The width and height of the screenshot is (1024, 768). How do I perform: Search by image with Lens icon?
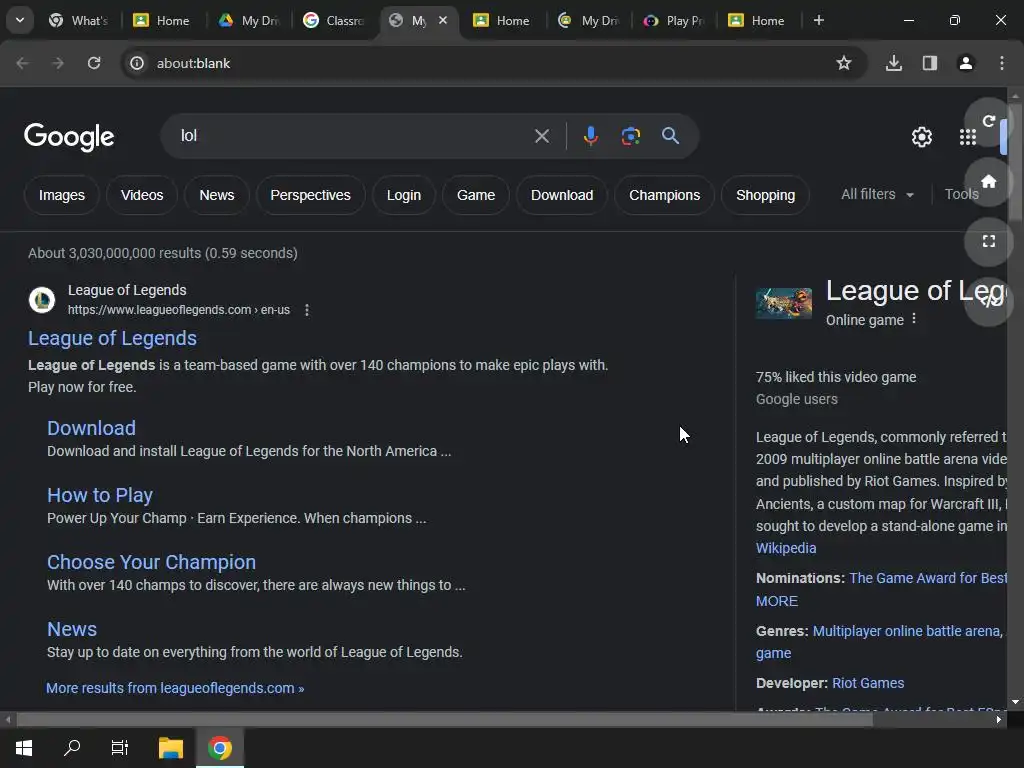[x=630, y=136]
